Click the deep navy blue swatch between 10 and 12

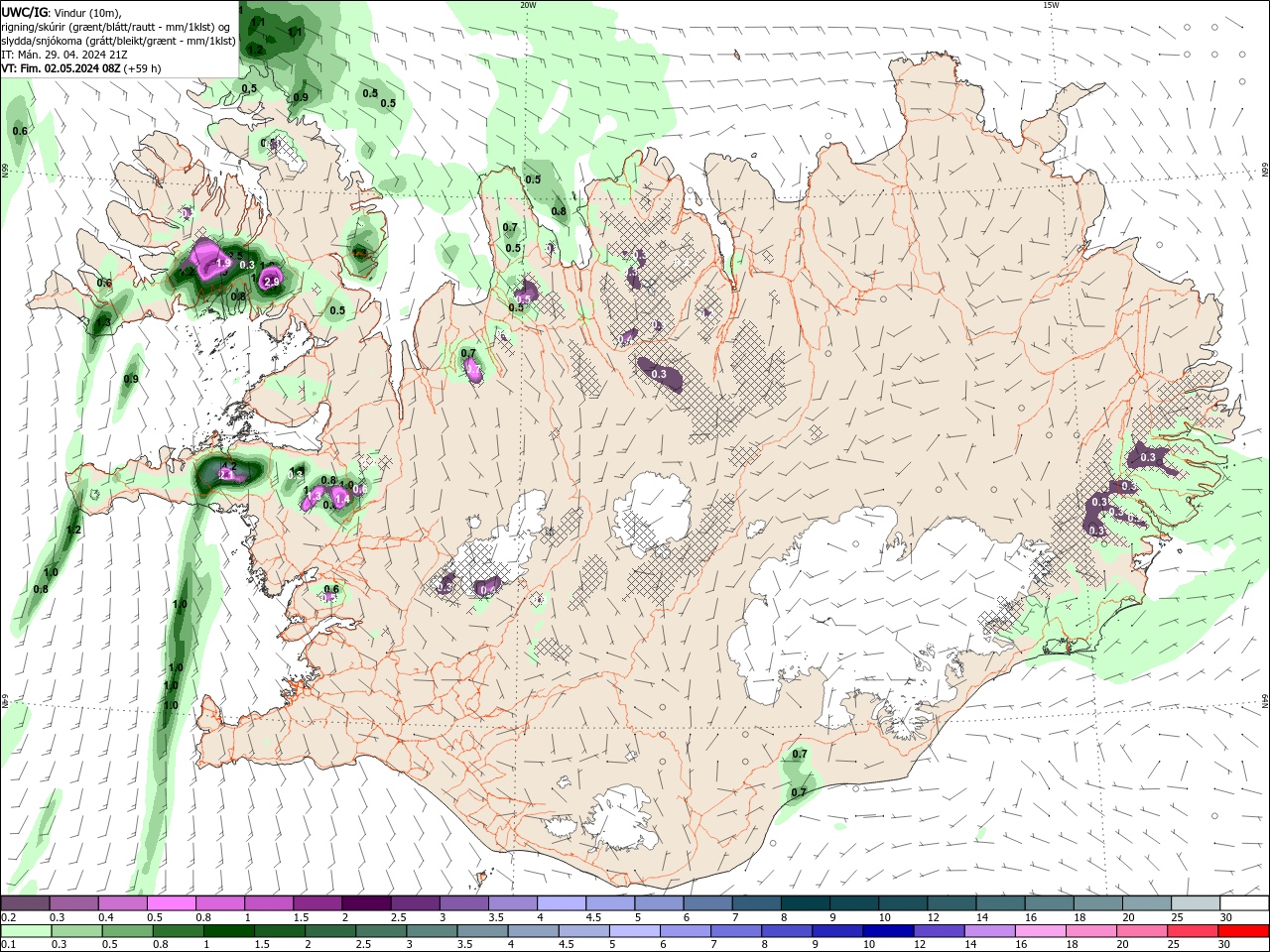coord(887,931)
